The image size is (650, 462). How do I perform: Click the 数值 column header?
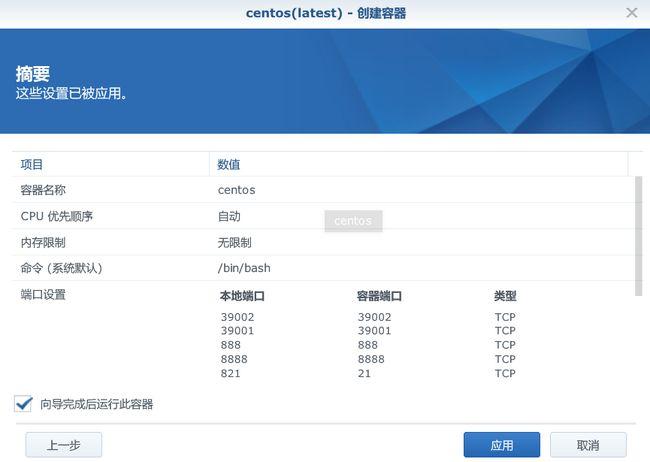pos(419,164)
